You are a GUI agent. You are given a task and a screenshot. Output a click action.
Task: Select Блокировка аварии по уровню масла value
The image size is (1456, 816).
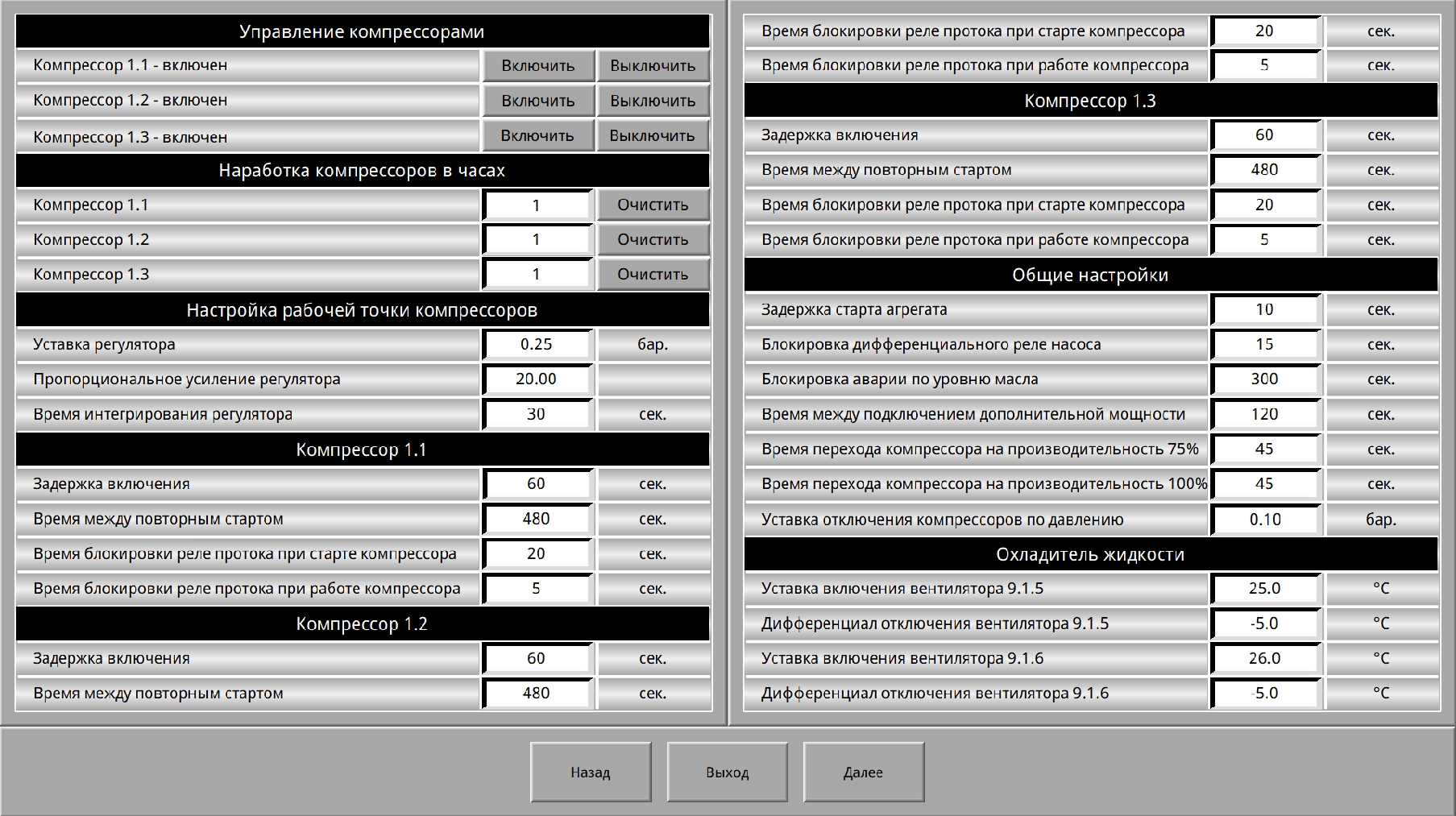pyautogui.click(x=1264, y=379)
